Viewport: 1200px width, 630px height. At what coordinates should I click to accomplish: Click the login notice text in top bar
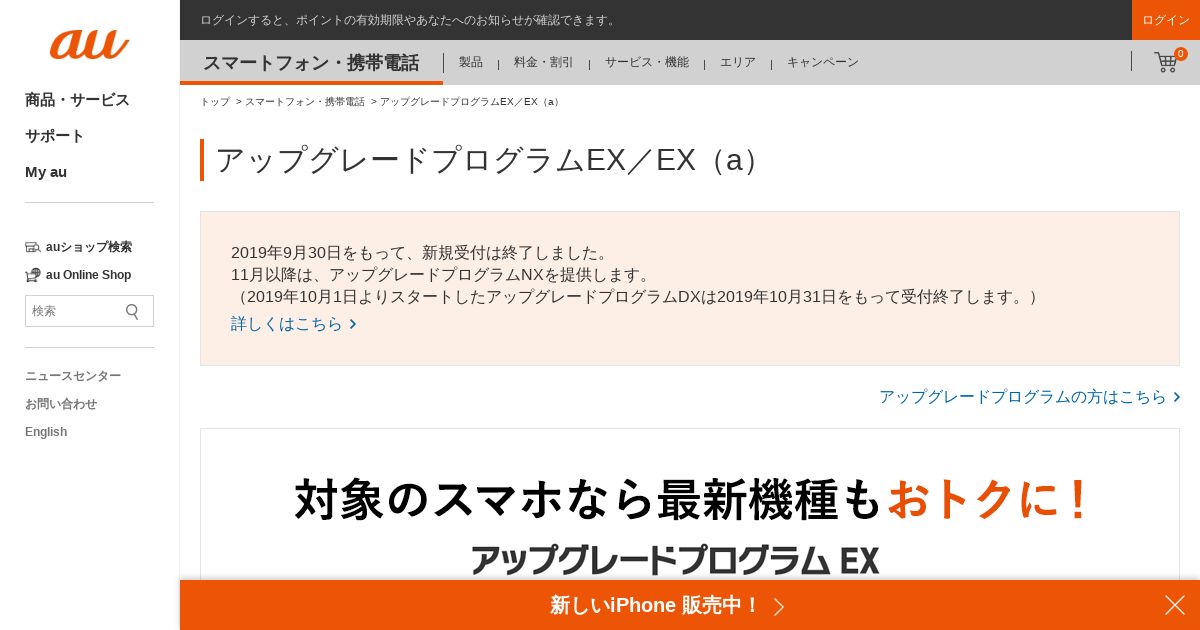409,20
